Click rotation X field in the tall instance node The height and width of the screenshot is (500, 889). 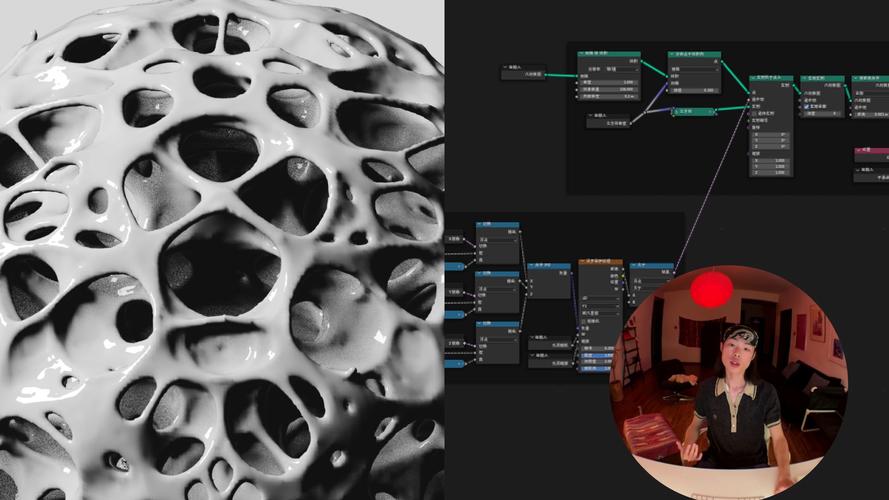[x=771, y=134]
